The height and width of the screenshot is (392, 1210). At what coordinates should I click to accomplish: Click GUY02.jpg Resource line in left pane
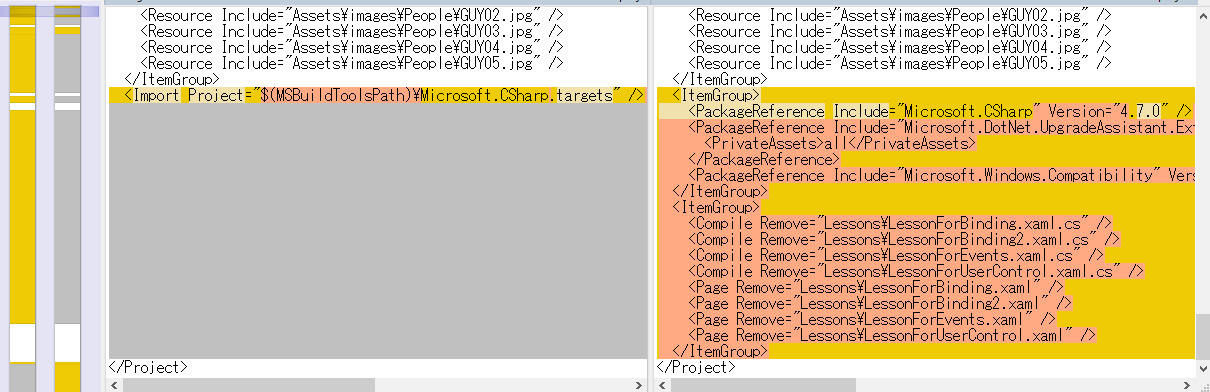click(352, 16)
